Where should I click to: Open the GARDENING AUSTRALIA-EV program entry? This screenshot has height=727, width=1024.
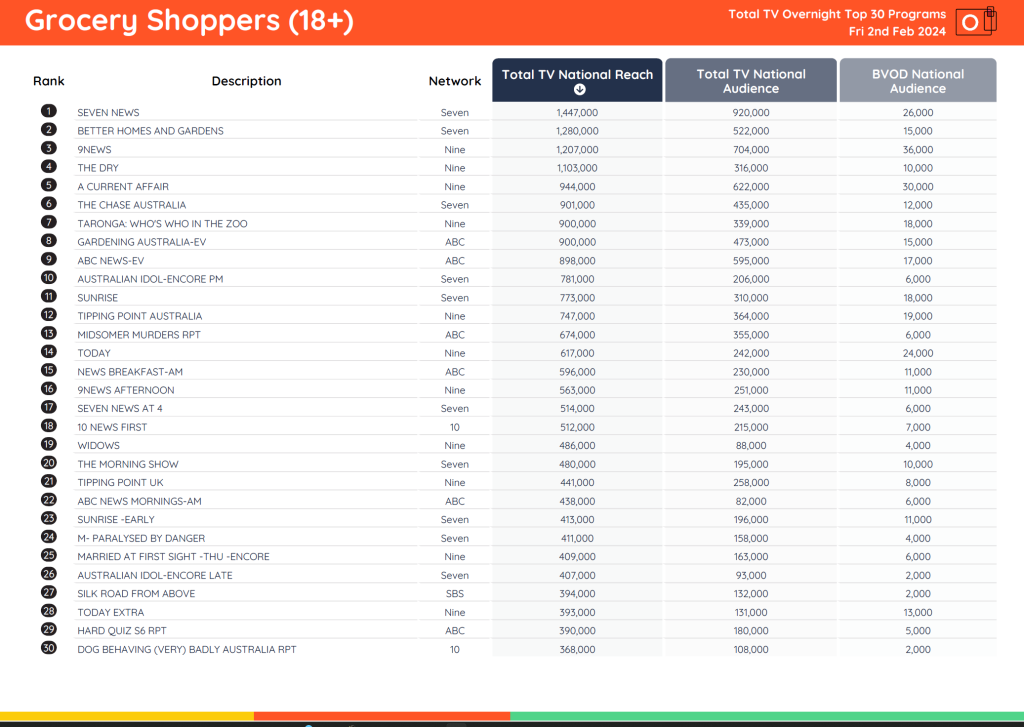point(142,242)
